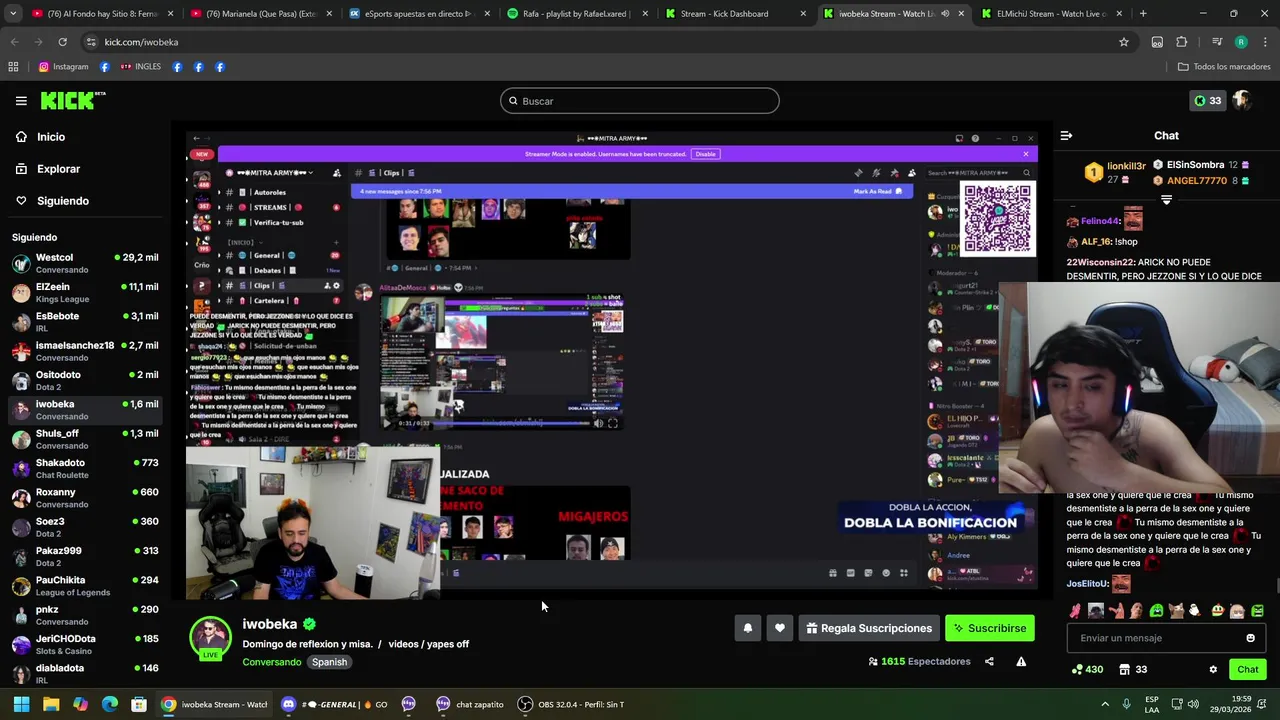1280x720 pixels.
Task: Click chat user 22Wisconsin22
Action: [x=1100, y=262]
